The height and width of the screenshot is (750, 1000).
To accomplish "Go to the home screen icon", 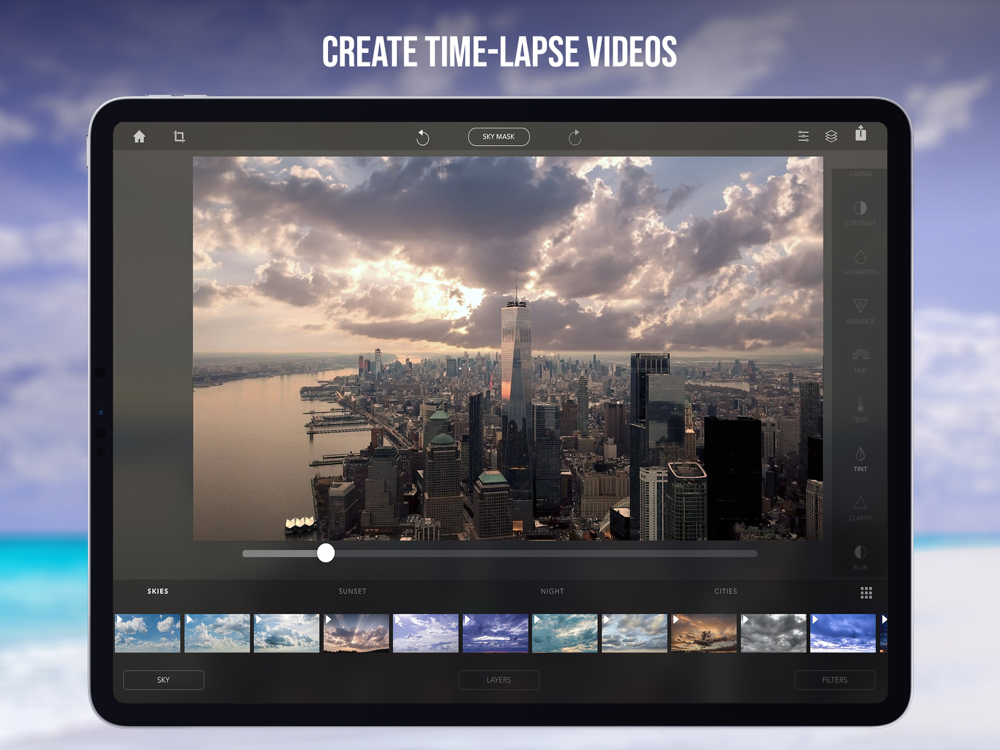I will coord(139,136).
